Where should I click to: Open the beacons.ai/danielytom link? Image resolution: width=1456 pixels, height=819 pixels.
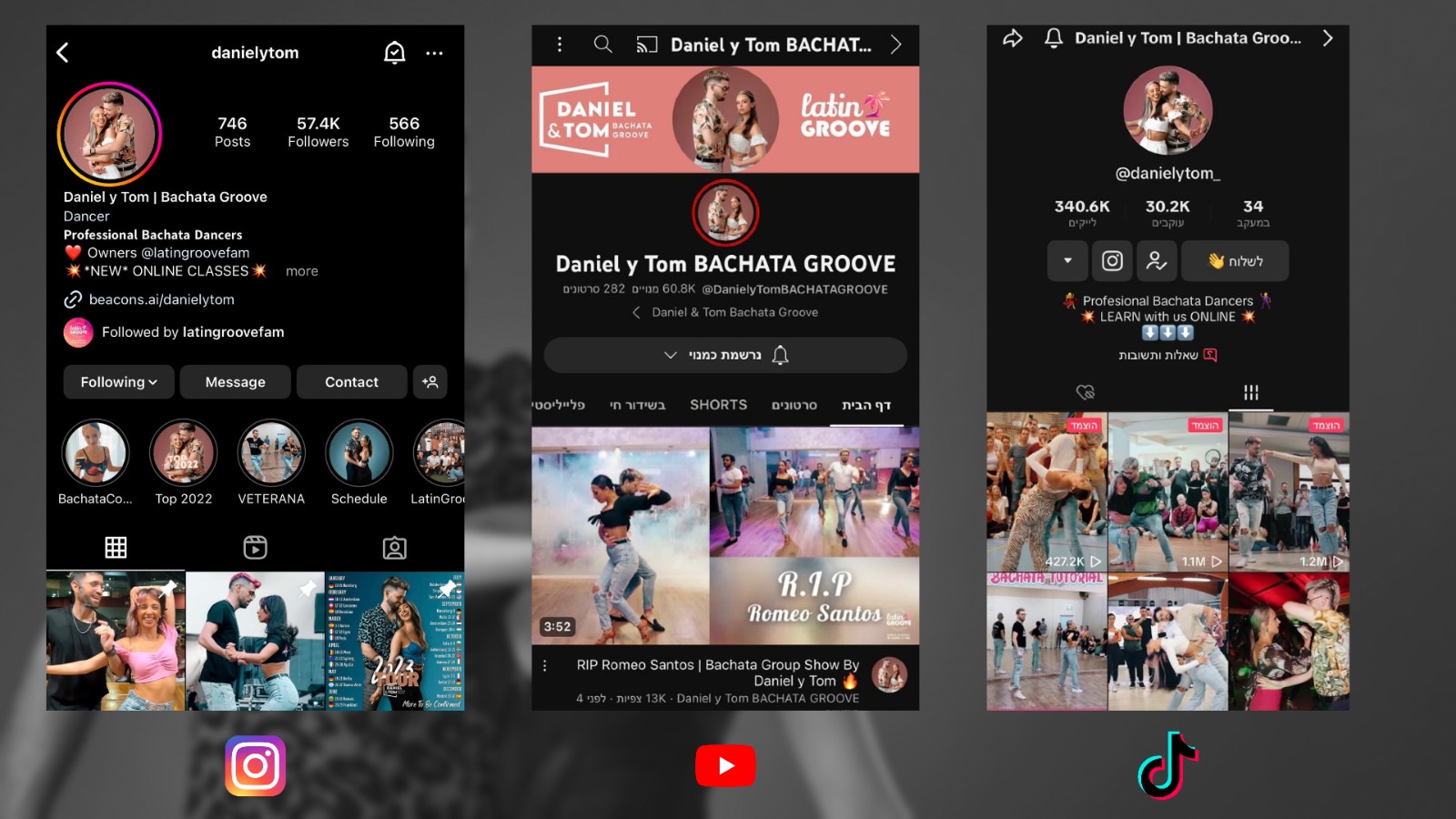click(161, 299)
